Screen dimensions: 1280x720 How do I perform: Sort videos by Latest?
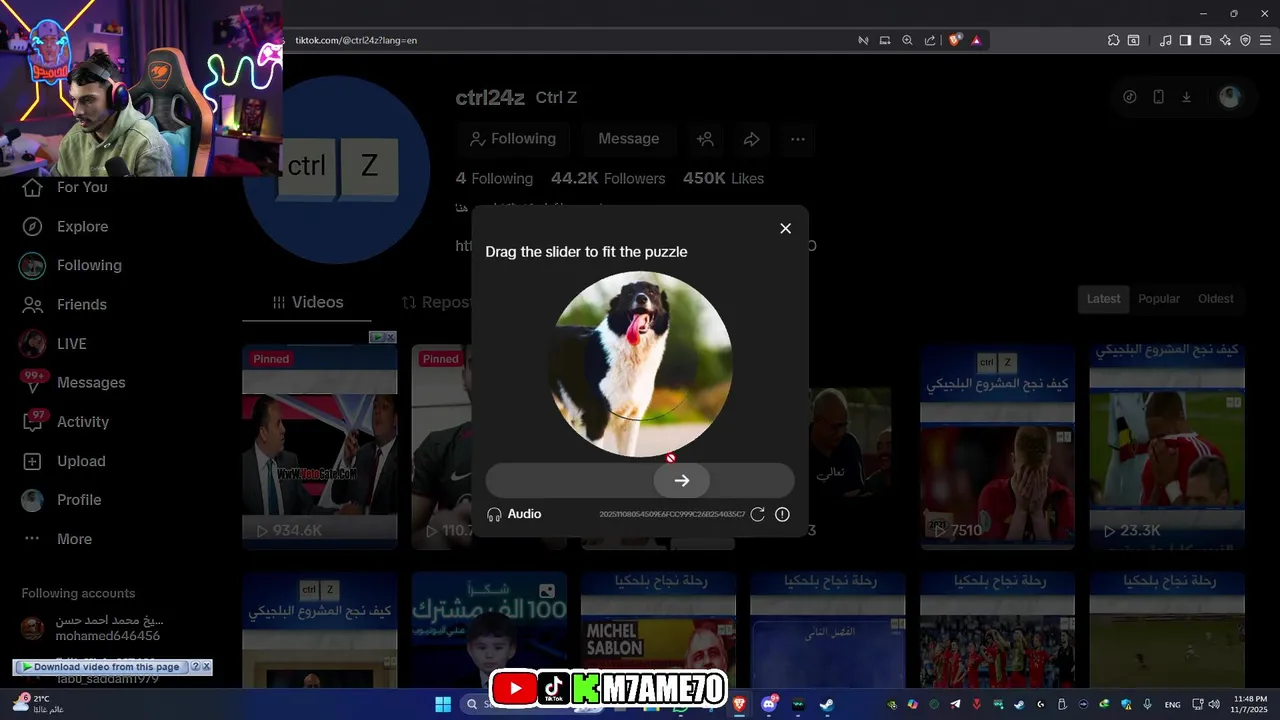[x=1103, y=299]
